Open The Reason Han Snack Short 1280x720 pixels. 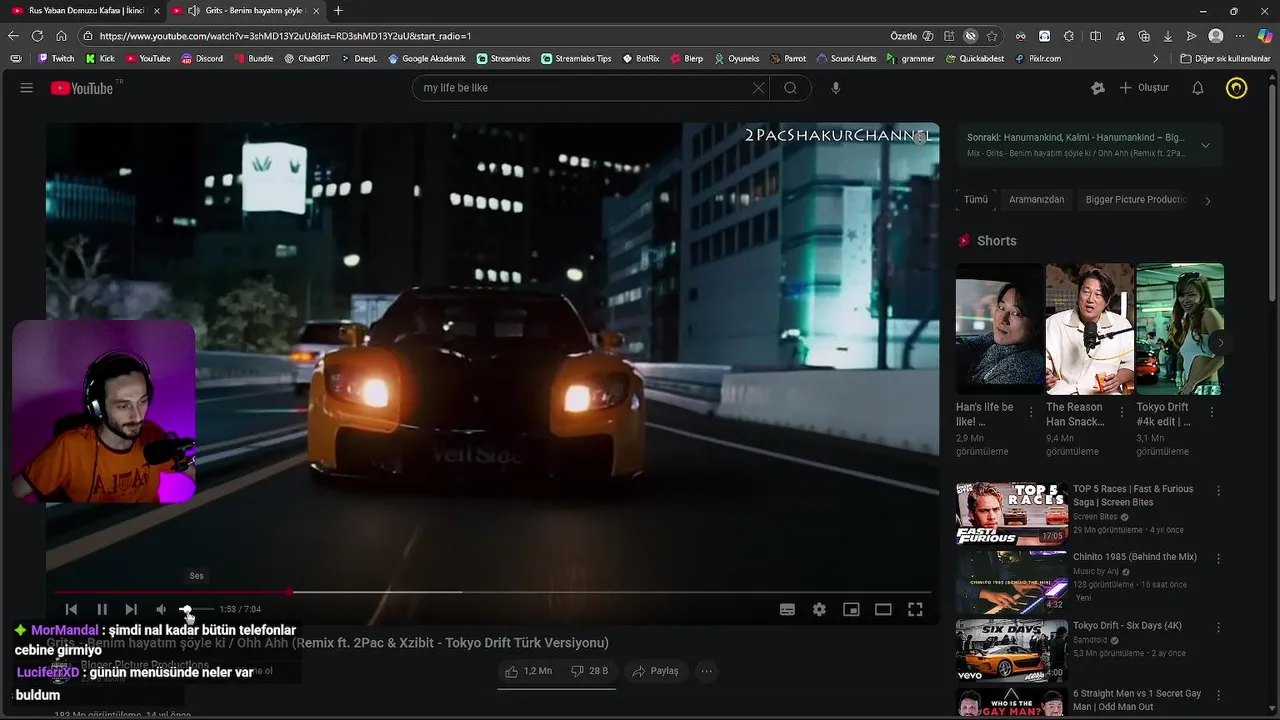(x=1088, y=329)
